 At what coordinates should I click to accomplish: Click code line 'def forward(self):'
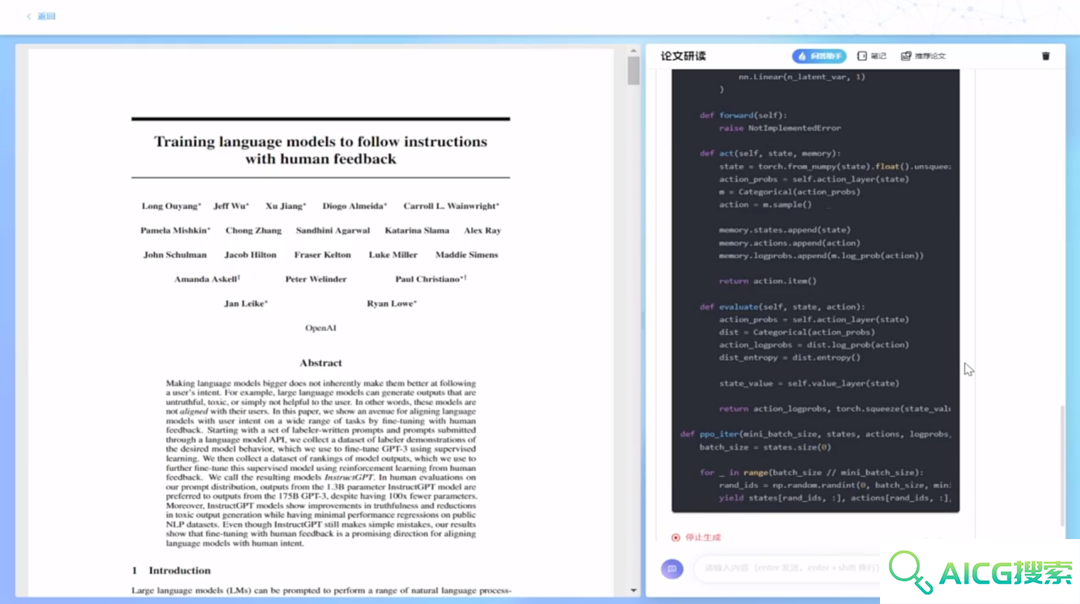742,115
